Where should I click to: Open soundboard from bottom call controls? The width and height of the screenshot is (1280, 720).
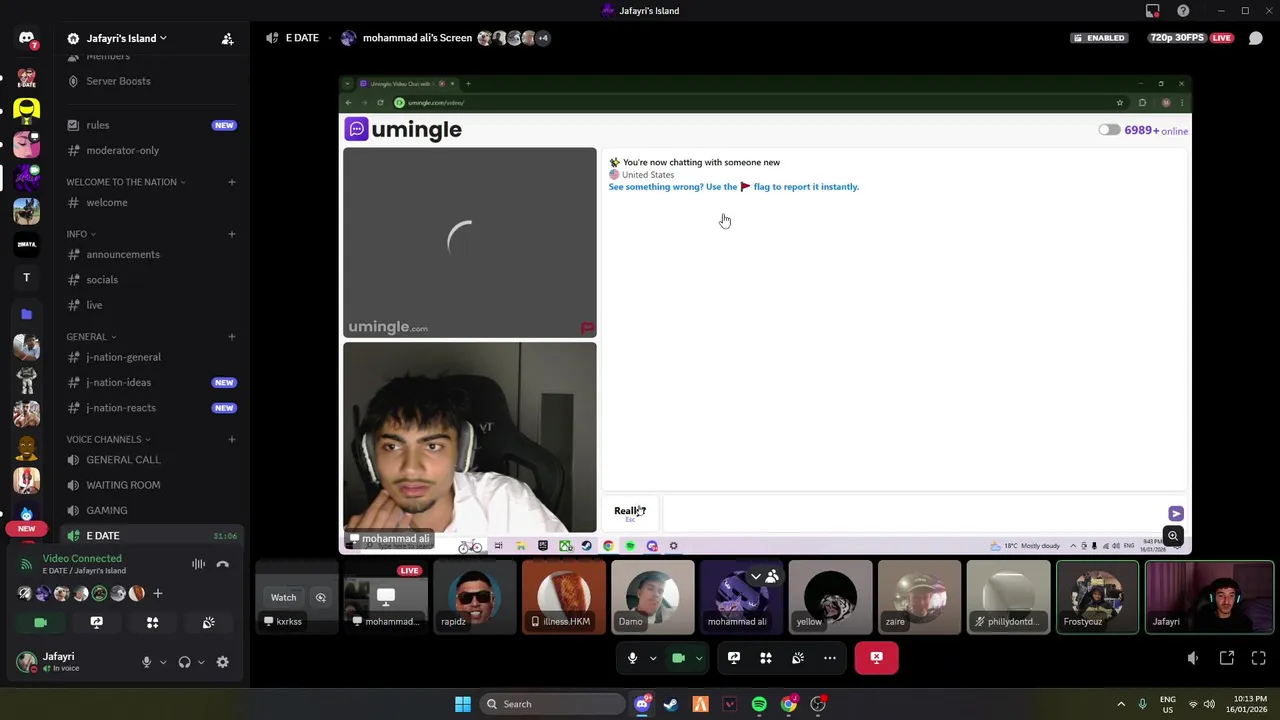(798, 658)
